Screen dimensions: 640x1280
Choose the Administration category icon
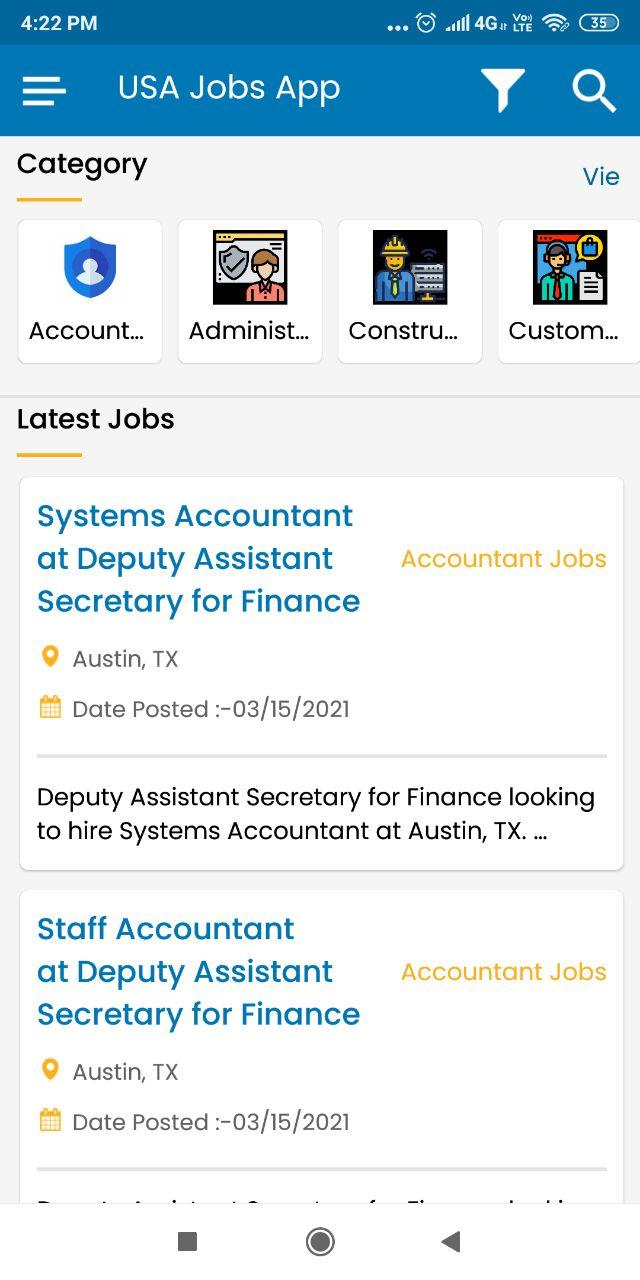pyautogui.click(x=250, y=268)
